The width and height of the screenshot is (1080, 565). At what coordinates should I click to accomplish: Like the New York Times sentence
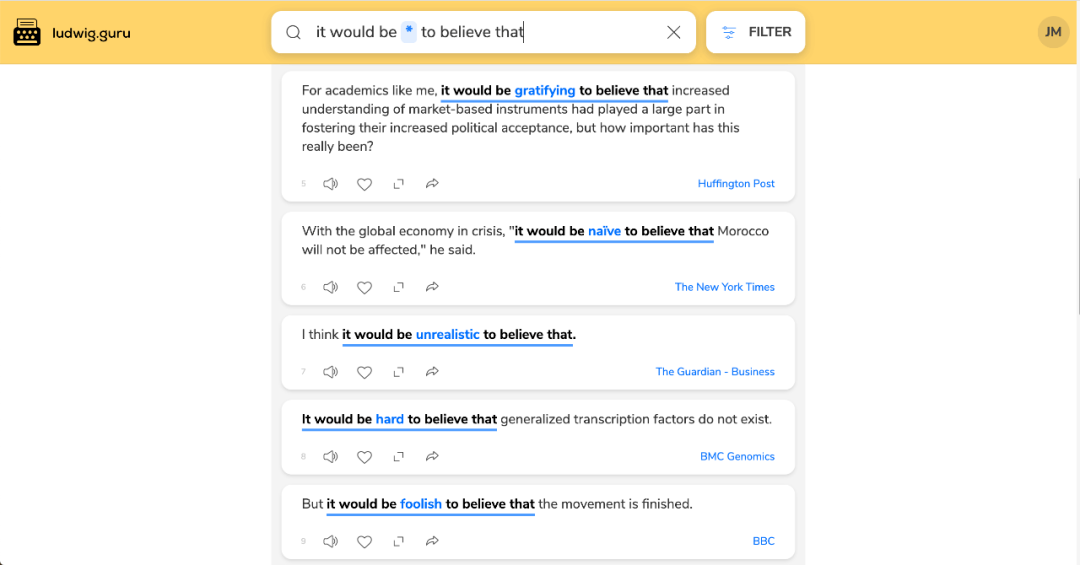point(365,287)
